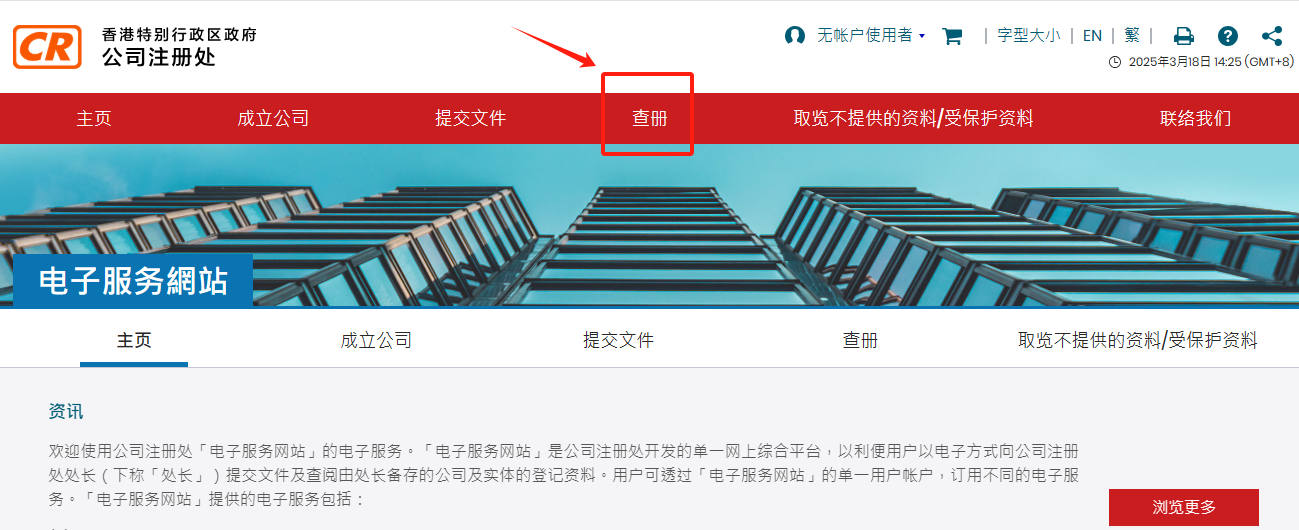Open 字型大小 font size option

pos(1029,36)
